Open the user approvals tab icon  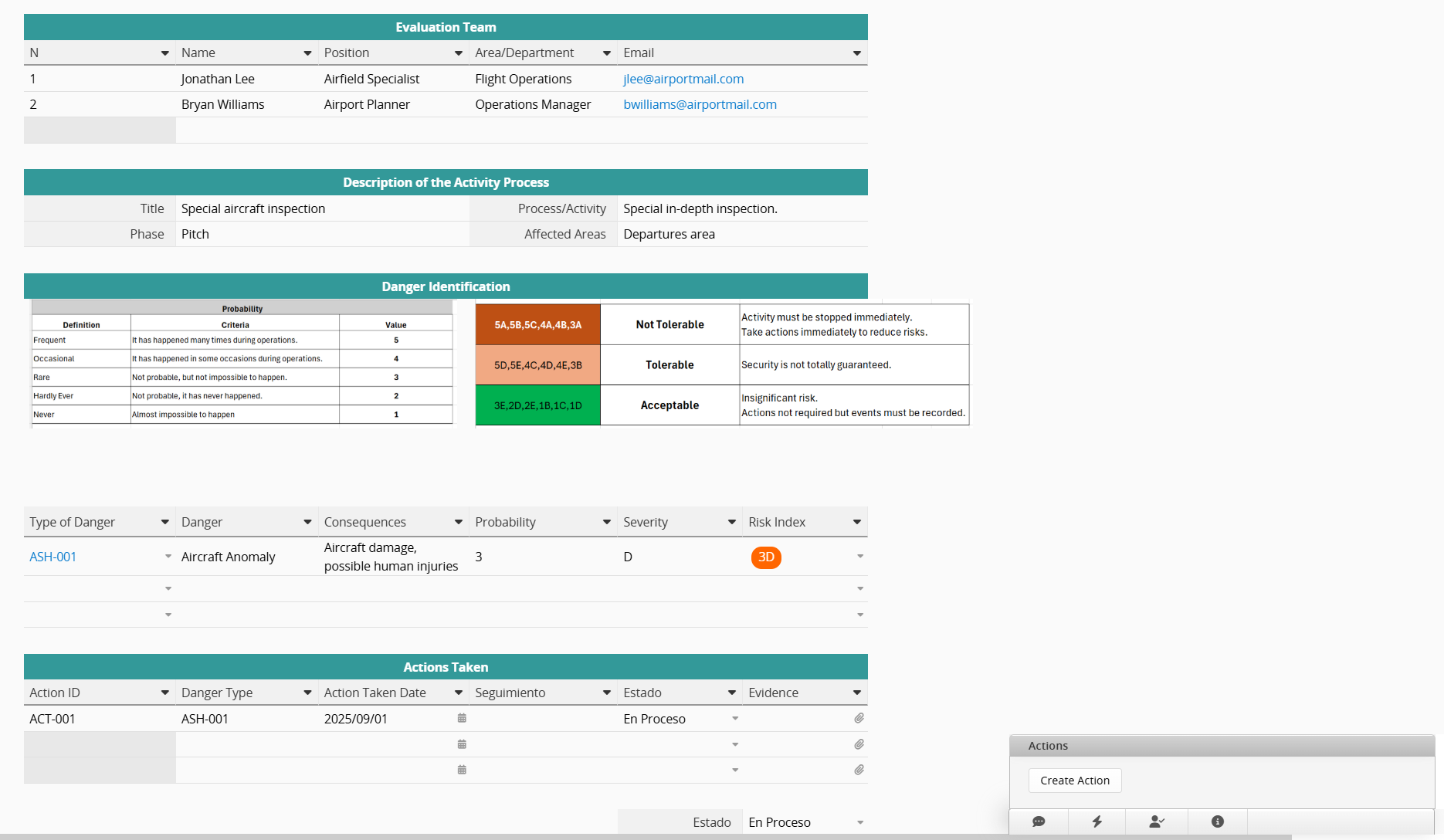coord(1156,821)
